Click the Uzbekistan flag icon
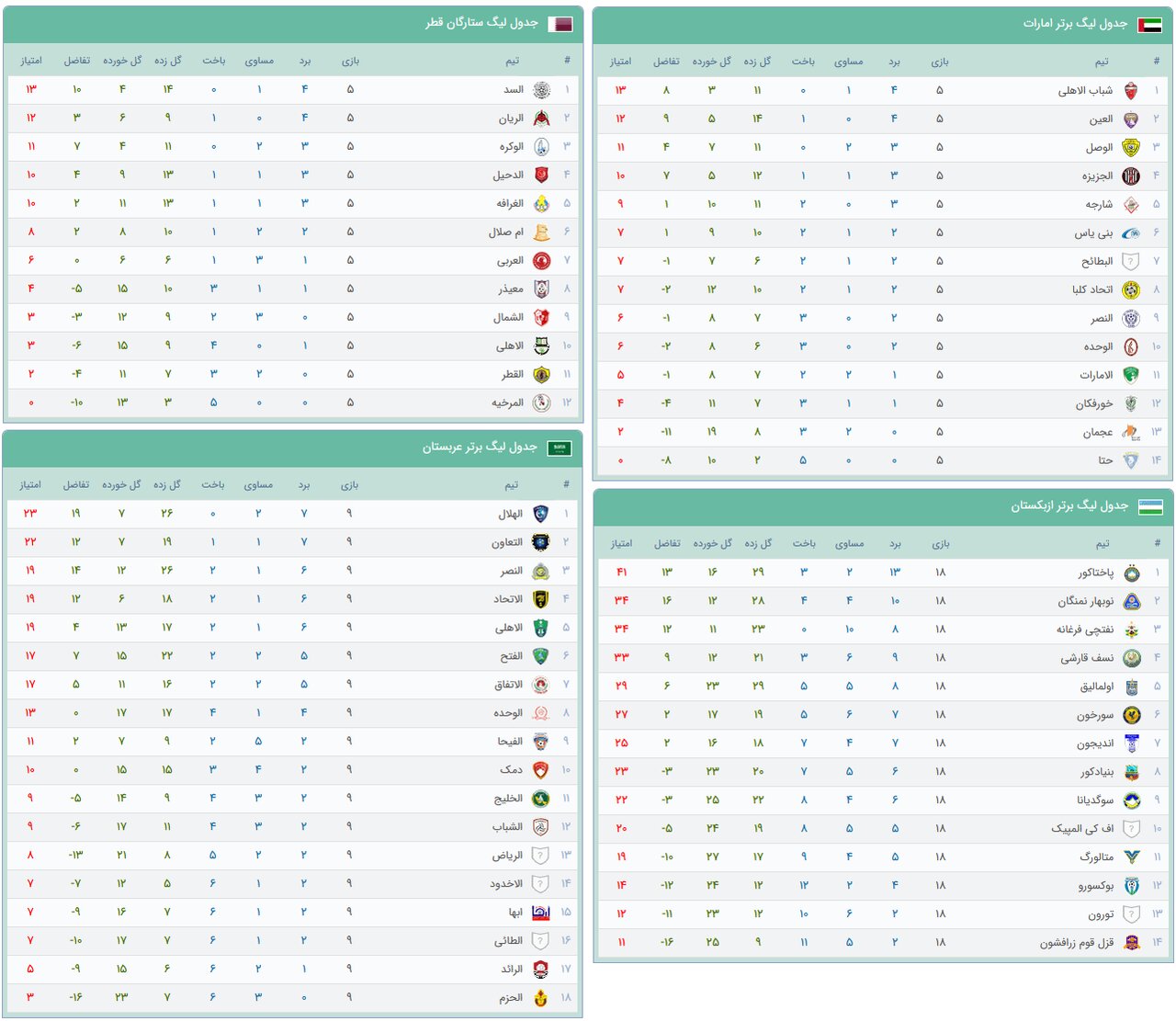 click(x=1150, y=507)
